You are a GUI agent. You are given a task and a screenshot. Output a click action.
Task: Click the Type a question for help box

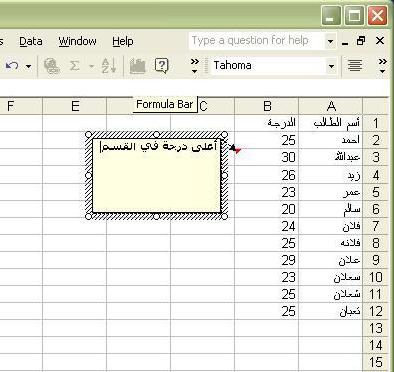(x=257, y=41)
